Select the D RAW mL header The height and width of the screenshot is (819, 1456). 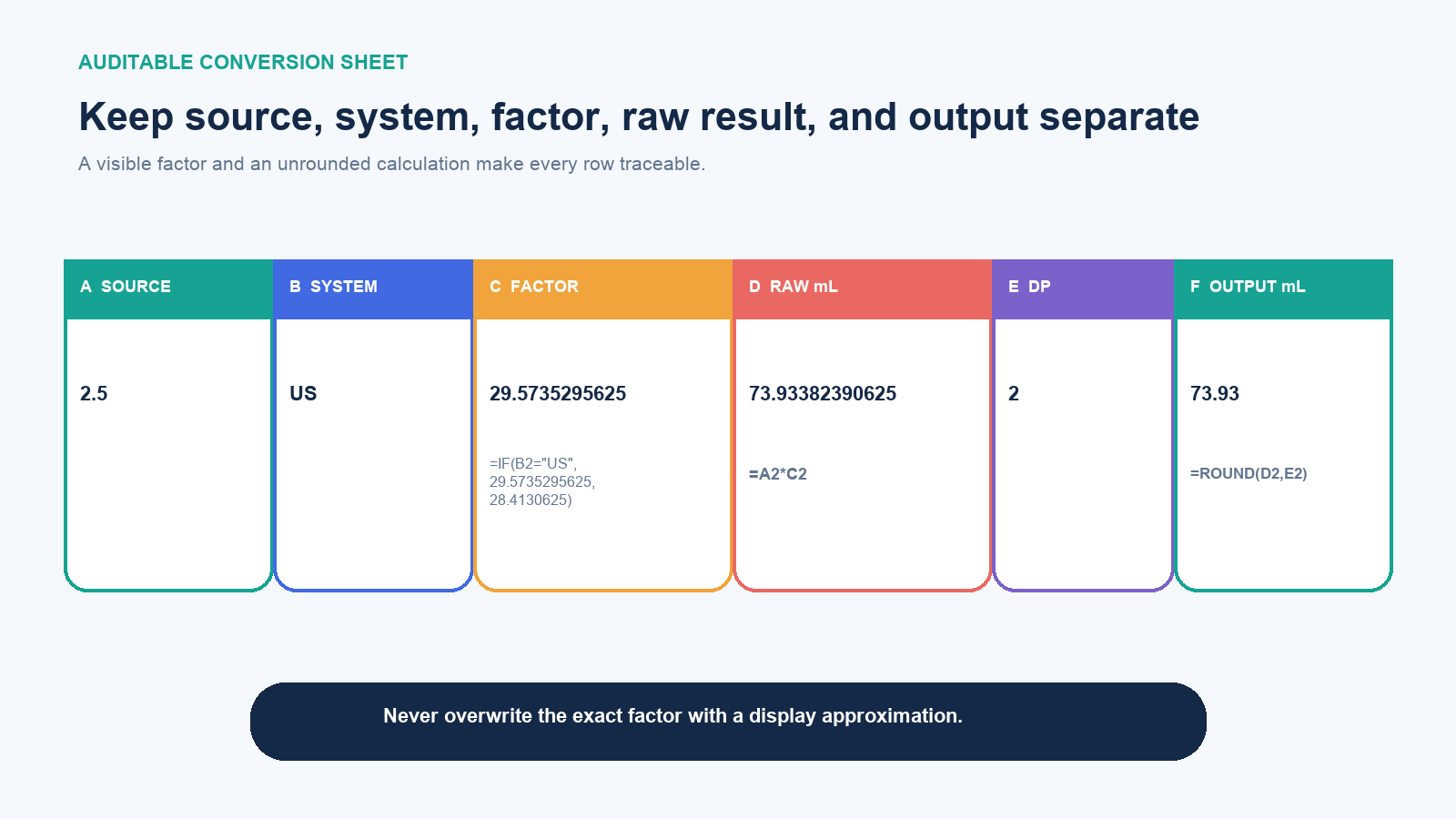coord(862,288)
